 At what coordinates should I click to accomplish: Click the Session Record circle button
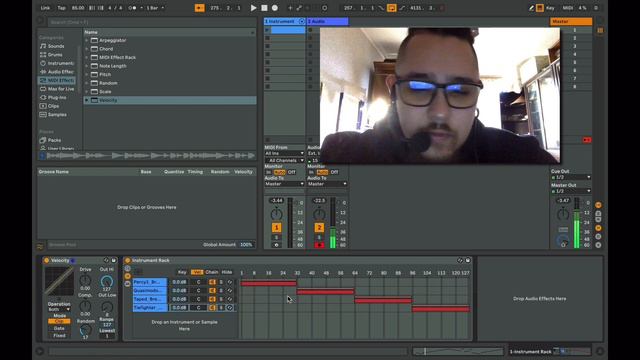click(324, 8)
